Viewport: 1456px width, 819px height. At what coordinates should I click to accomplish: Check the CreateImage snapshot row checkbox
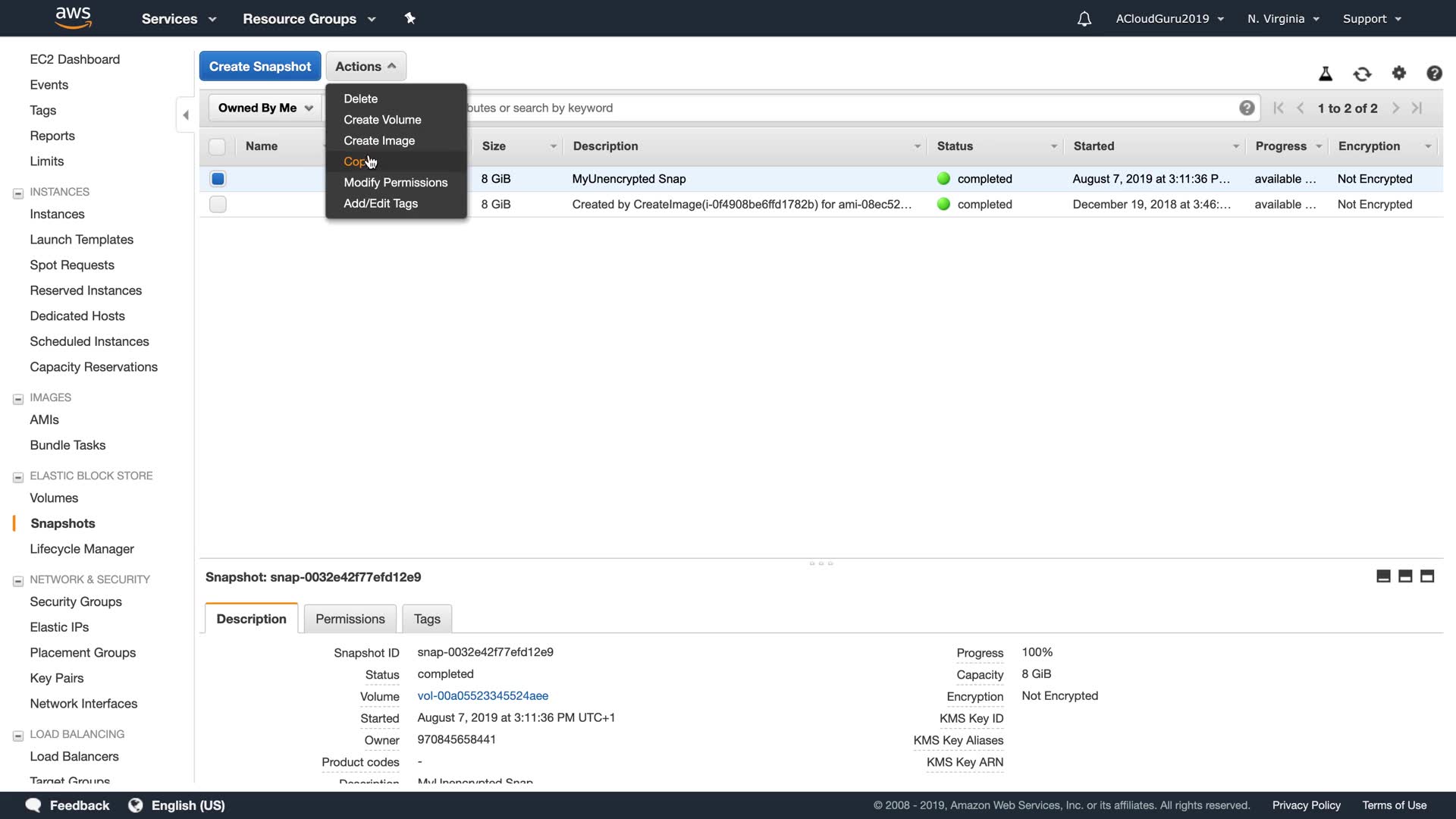[218, 205]
